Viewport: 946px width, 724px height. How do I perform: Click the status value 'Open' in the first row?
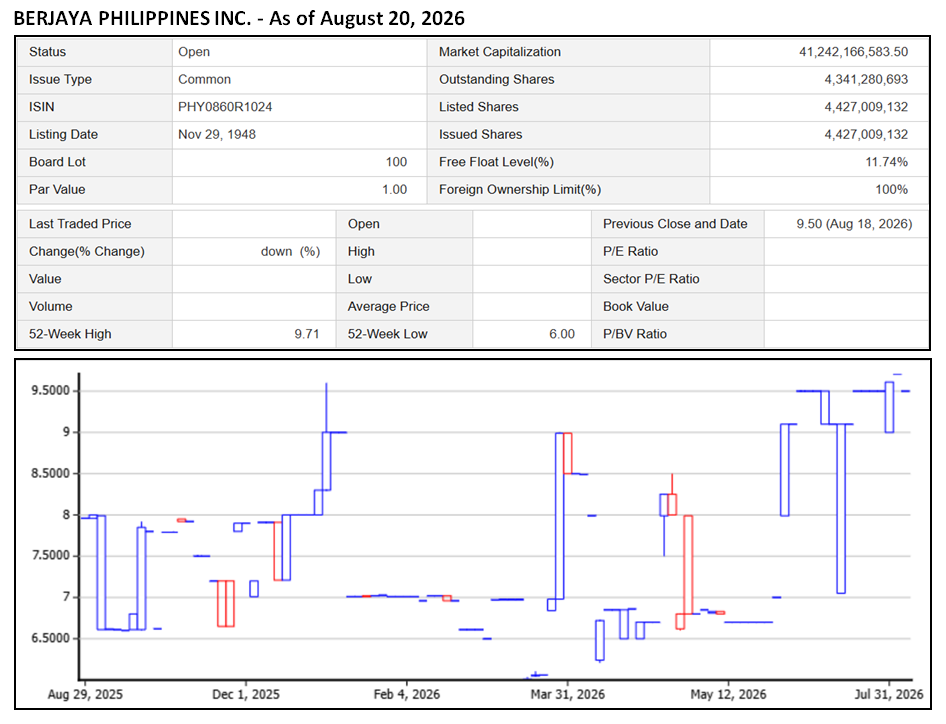point(194,52)
